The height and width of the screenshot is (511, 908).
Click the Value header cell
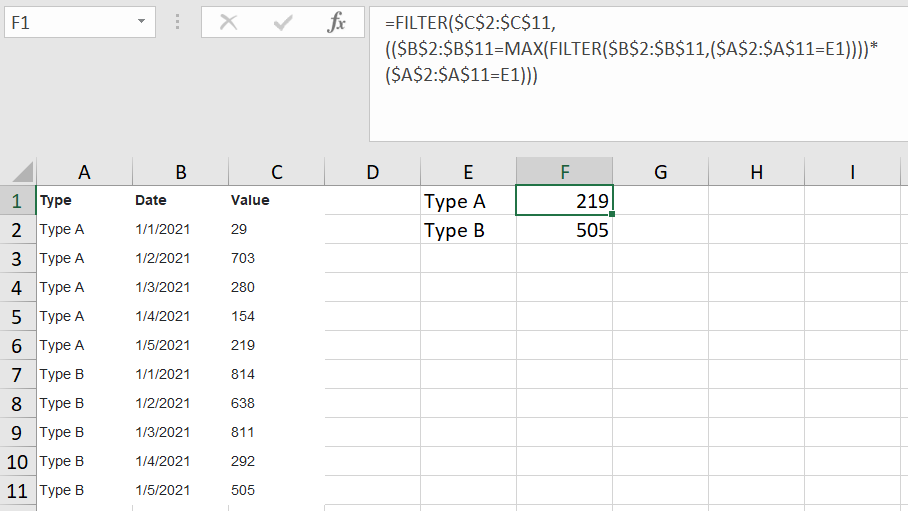point(277,200)
